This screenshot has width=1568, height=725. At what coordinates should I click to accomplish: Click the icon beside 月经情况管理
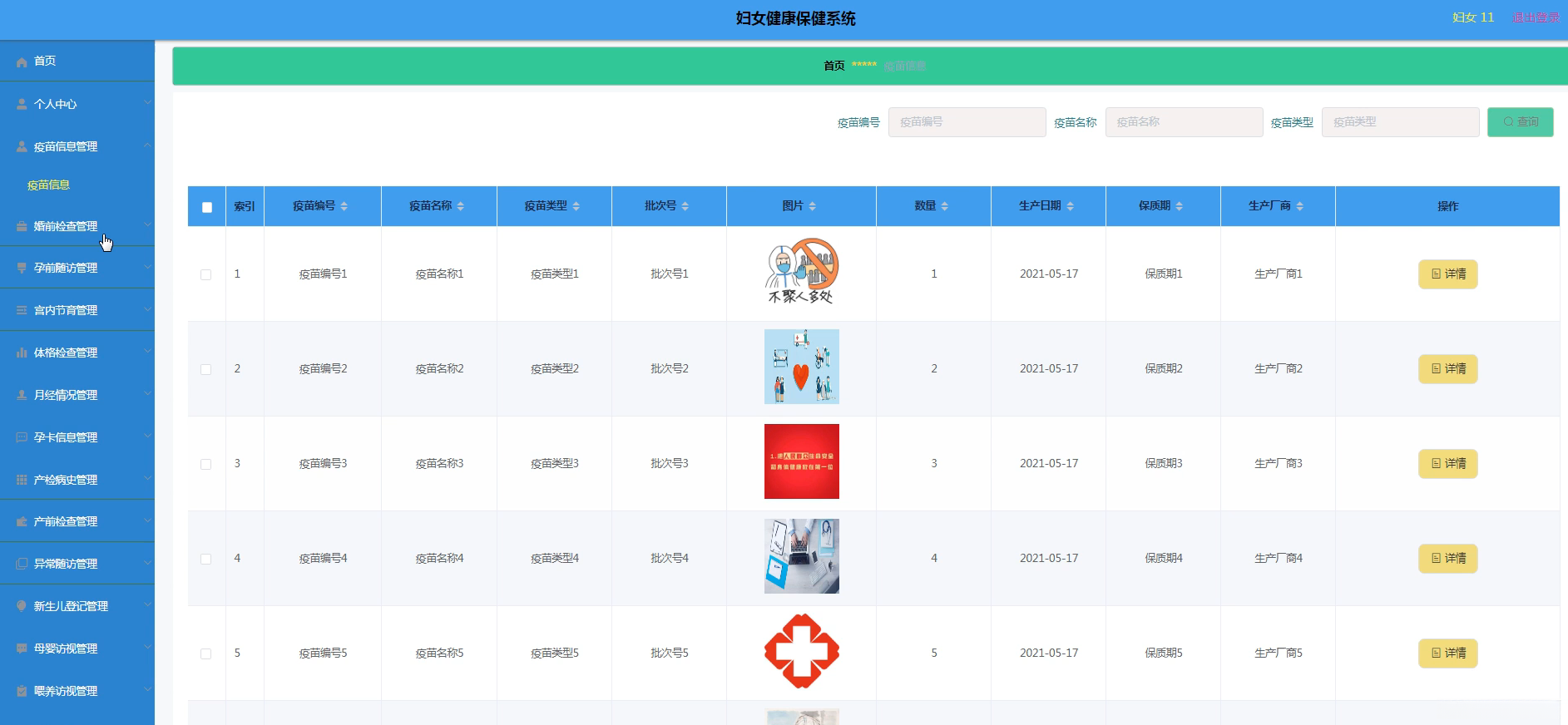pos(22,396)
